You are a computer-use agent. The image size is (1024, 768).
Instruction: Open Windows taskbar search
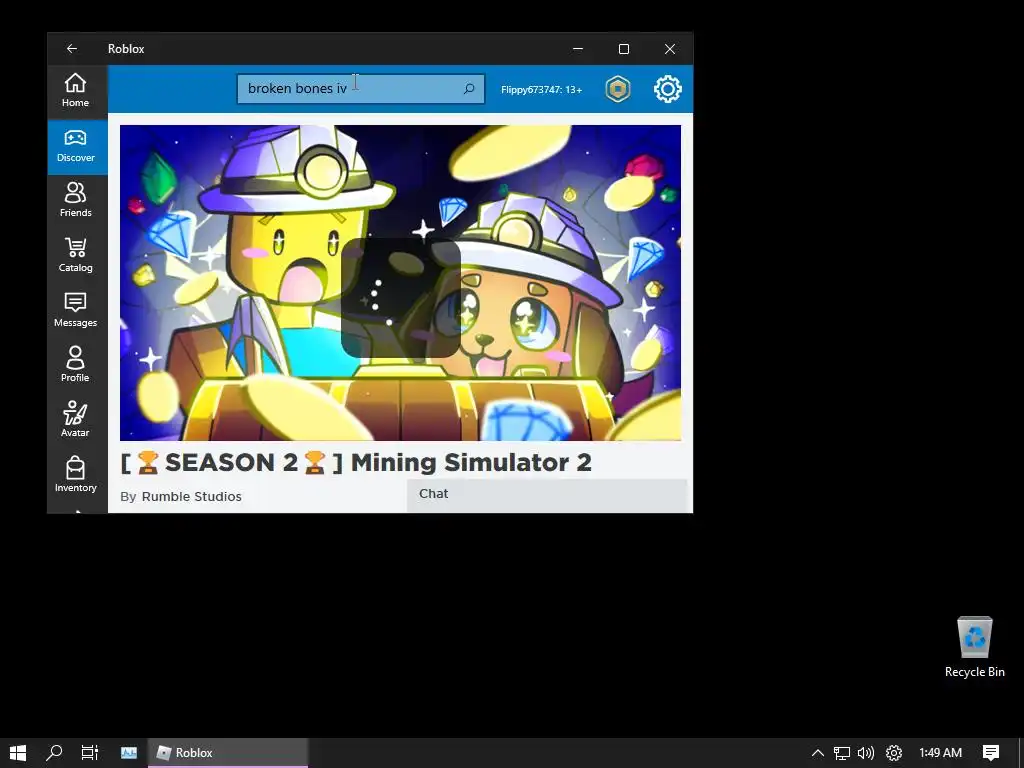pyautogui.click(x=54, y=752)
